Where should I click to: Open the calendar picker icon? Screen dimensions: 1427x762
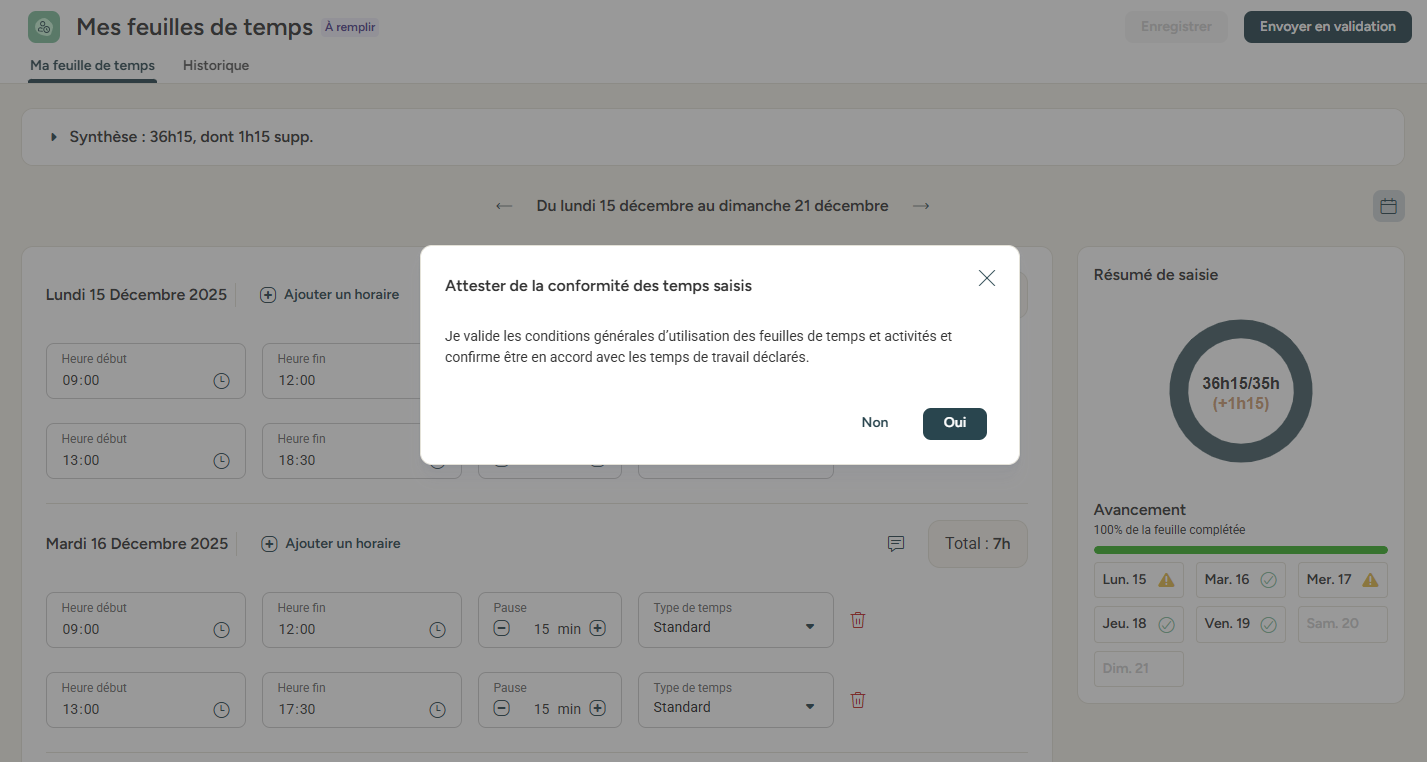point(1388,206)
